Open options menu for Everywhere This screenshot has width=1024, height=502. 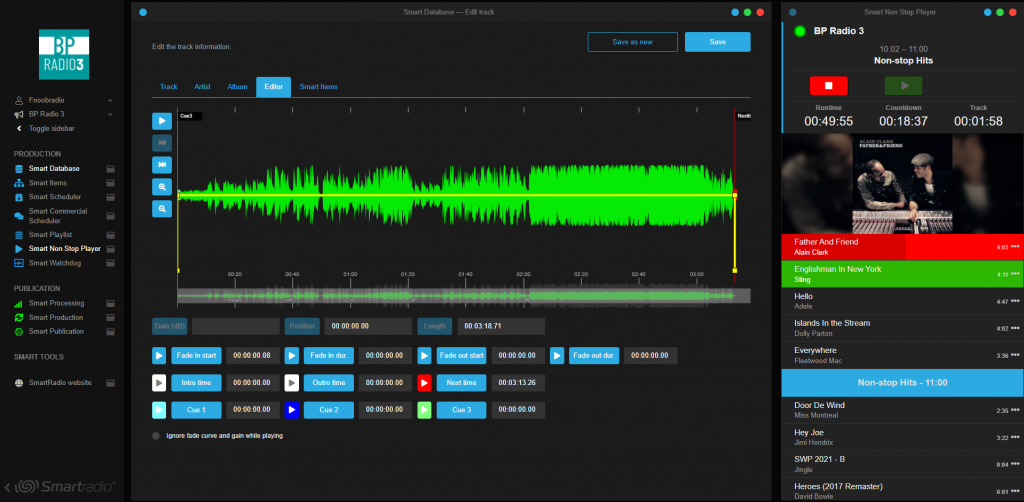coord(1015,356)
